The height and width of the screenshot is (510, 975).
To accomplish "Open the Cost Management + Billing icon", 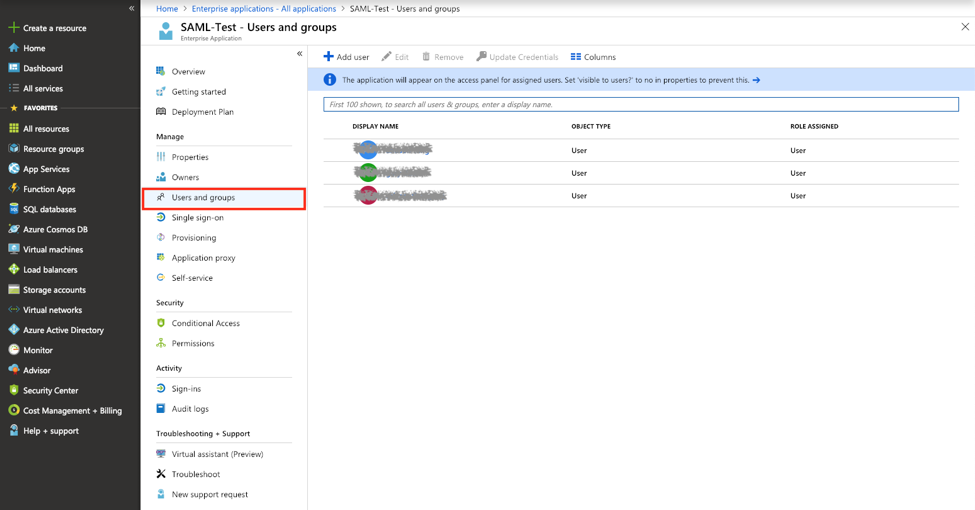I will (x=14, y=410).
